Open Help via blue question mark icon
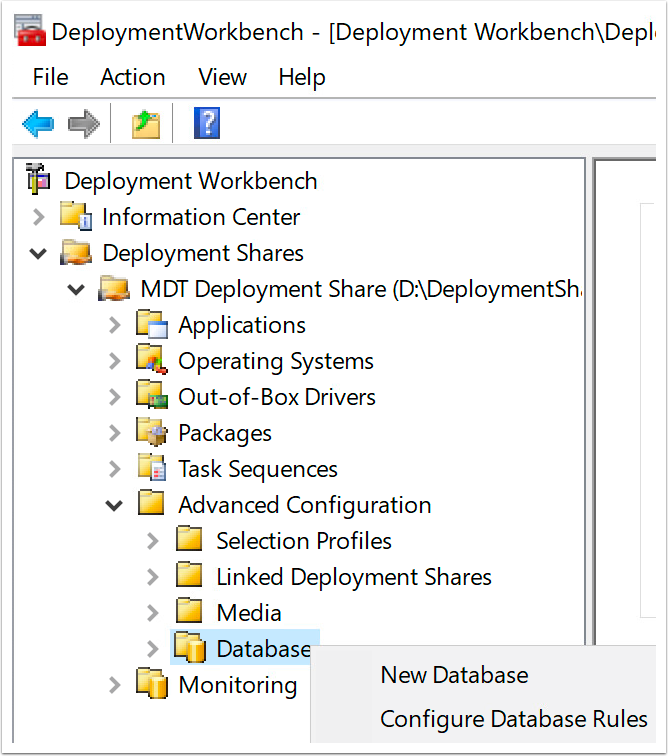Screen dimensions: 668x756 [x=207, y=123]
